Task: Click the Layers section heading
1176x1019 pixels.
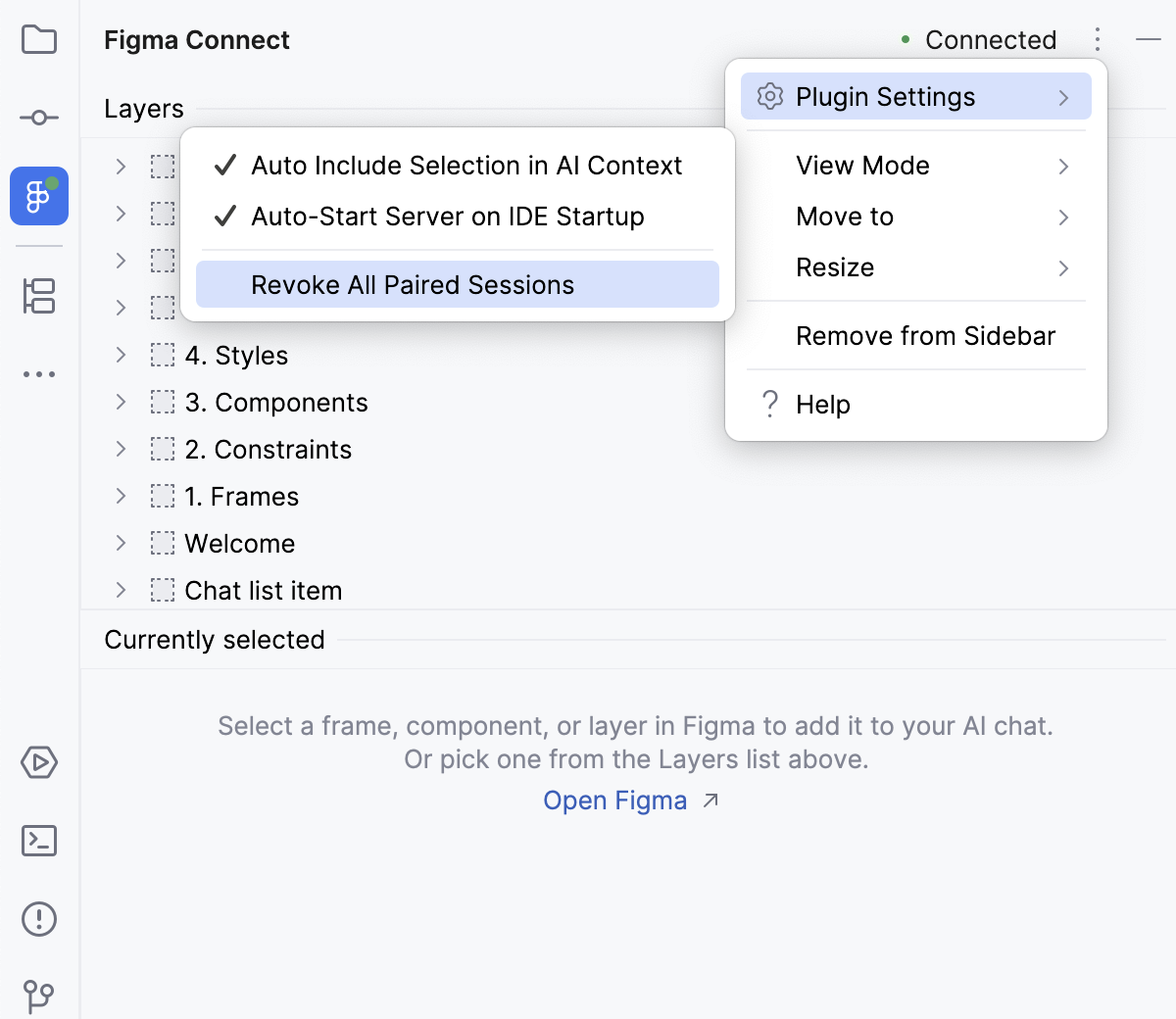Action: (144, 109)
